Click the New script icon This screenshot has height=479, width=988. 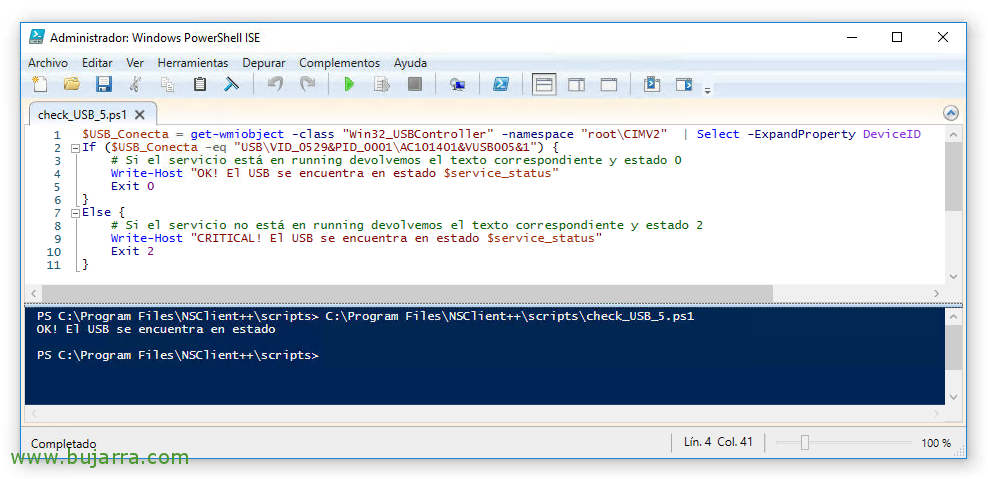(39, 85)
